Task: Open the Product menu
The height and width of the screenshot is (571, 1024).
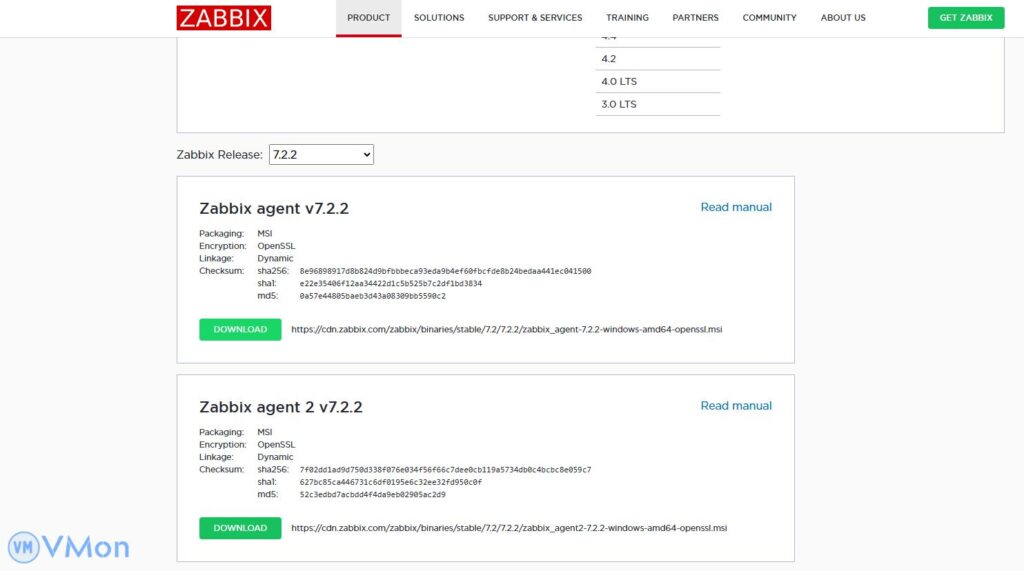Action: [368, 18]
